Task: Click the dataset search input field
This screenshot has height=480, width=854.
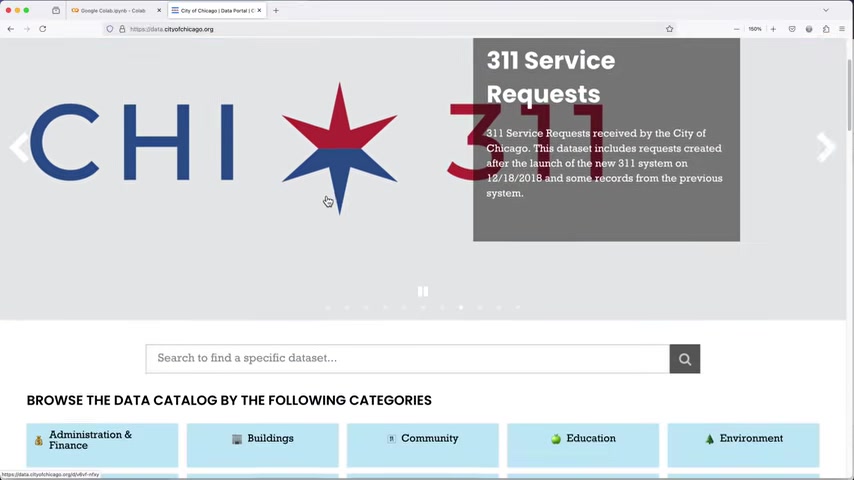Action: point(407,359)
